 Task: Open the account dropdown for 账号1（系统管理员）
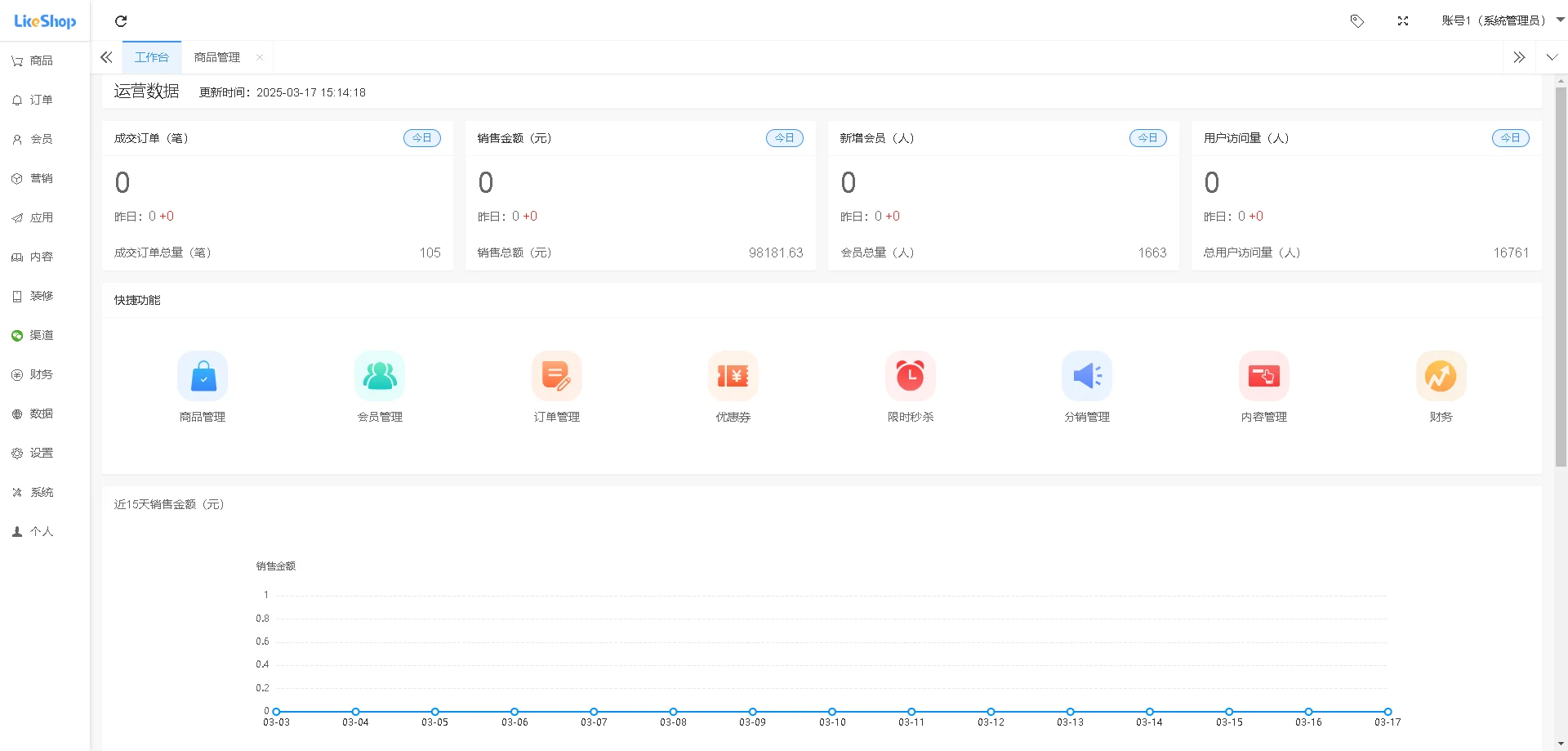(1503, 20)
